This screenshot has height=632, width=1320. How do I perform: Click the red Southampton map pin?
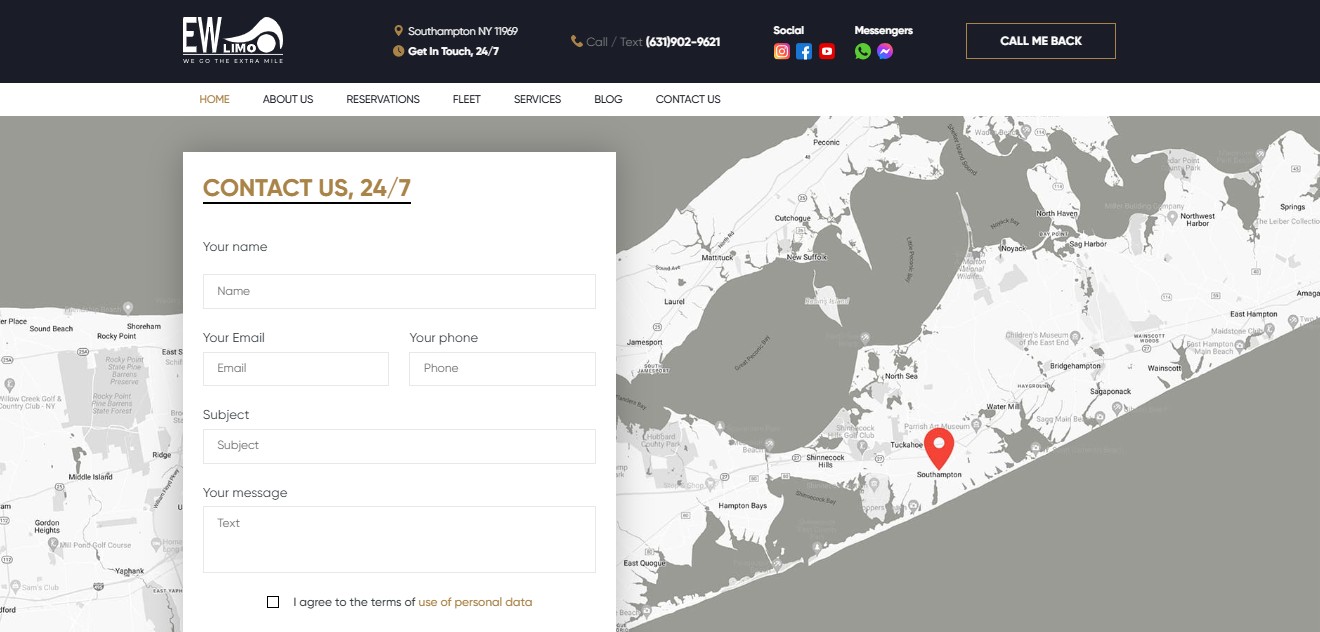click(x=938, y=446)
